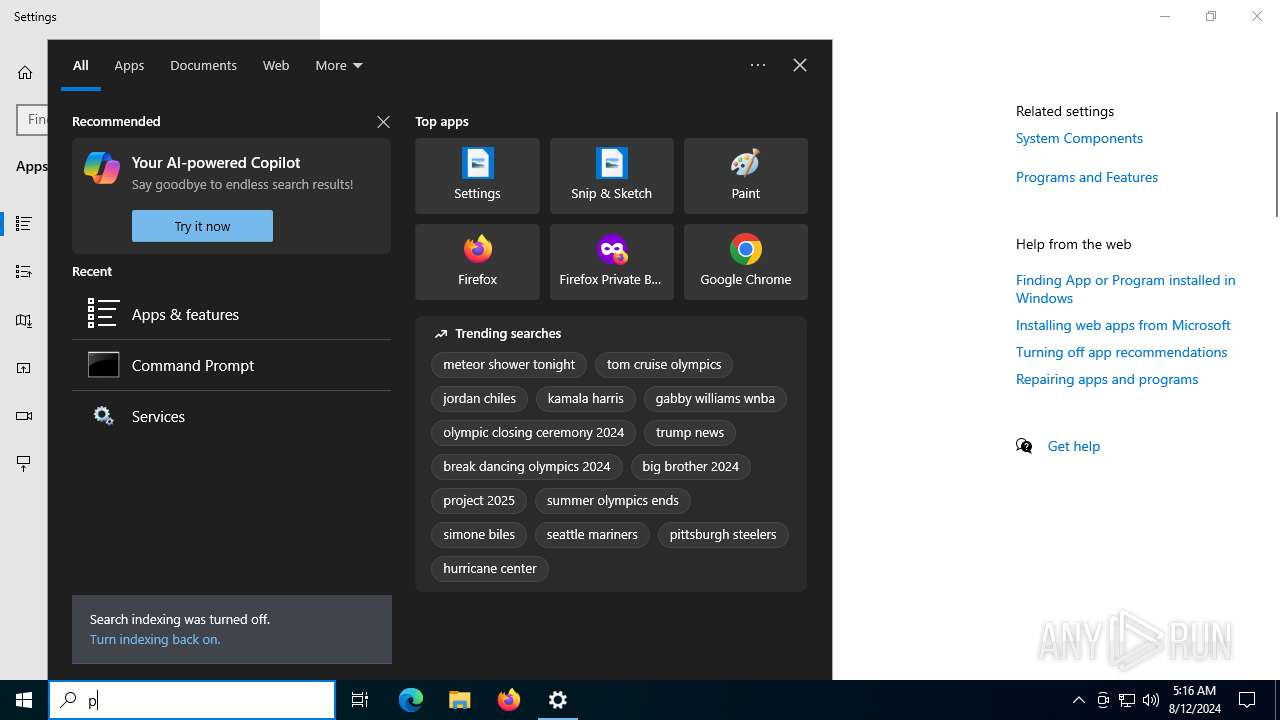Click the Windows Start button
1280x720 pixels.
(24, 700)
